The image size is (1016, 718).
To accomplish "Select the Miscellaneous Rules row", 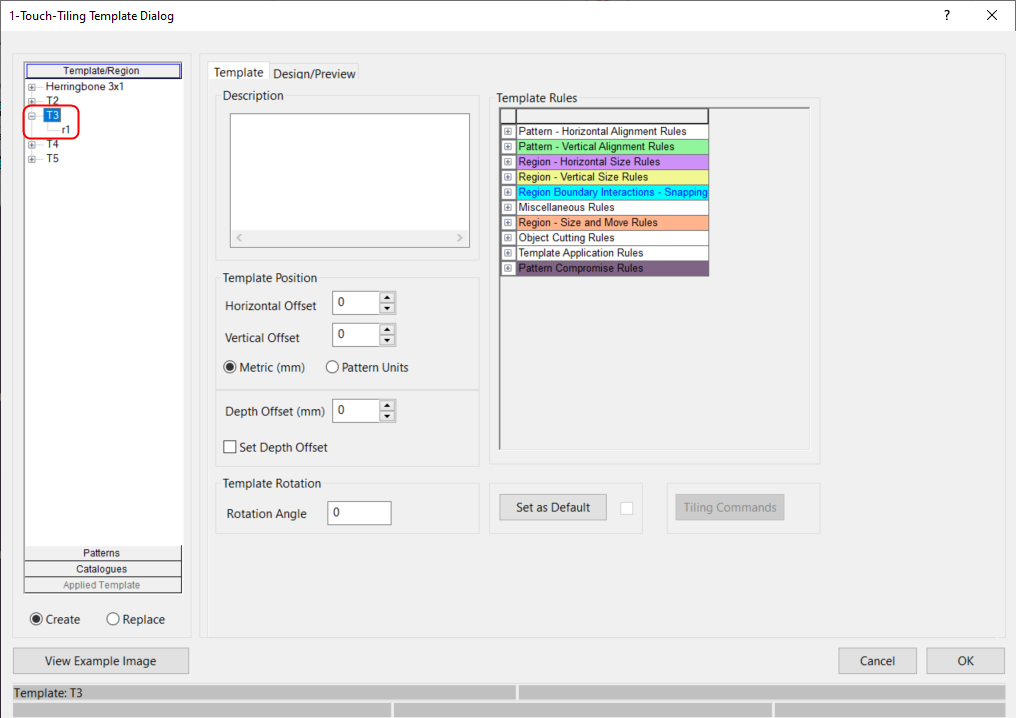I will click(x=612, y=207).
